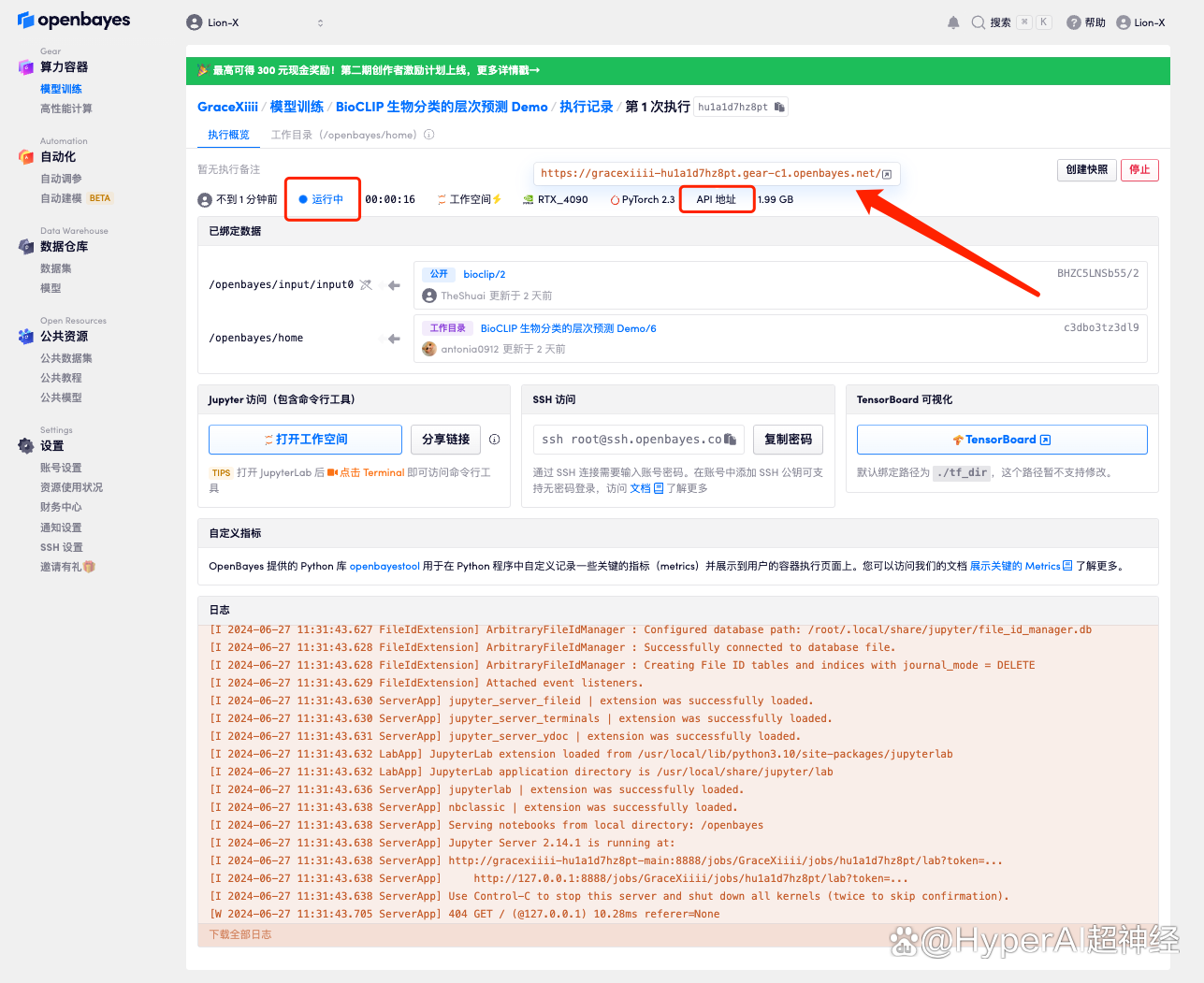Click the 下载全部日志 link

pos(240,934)
